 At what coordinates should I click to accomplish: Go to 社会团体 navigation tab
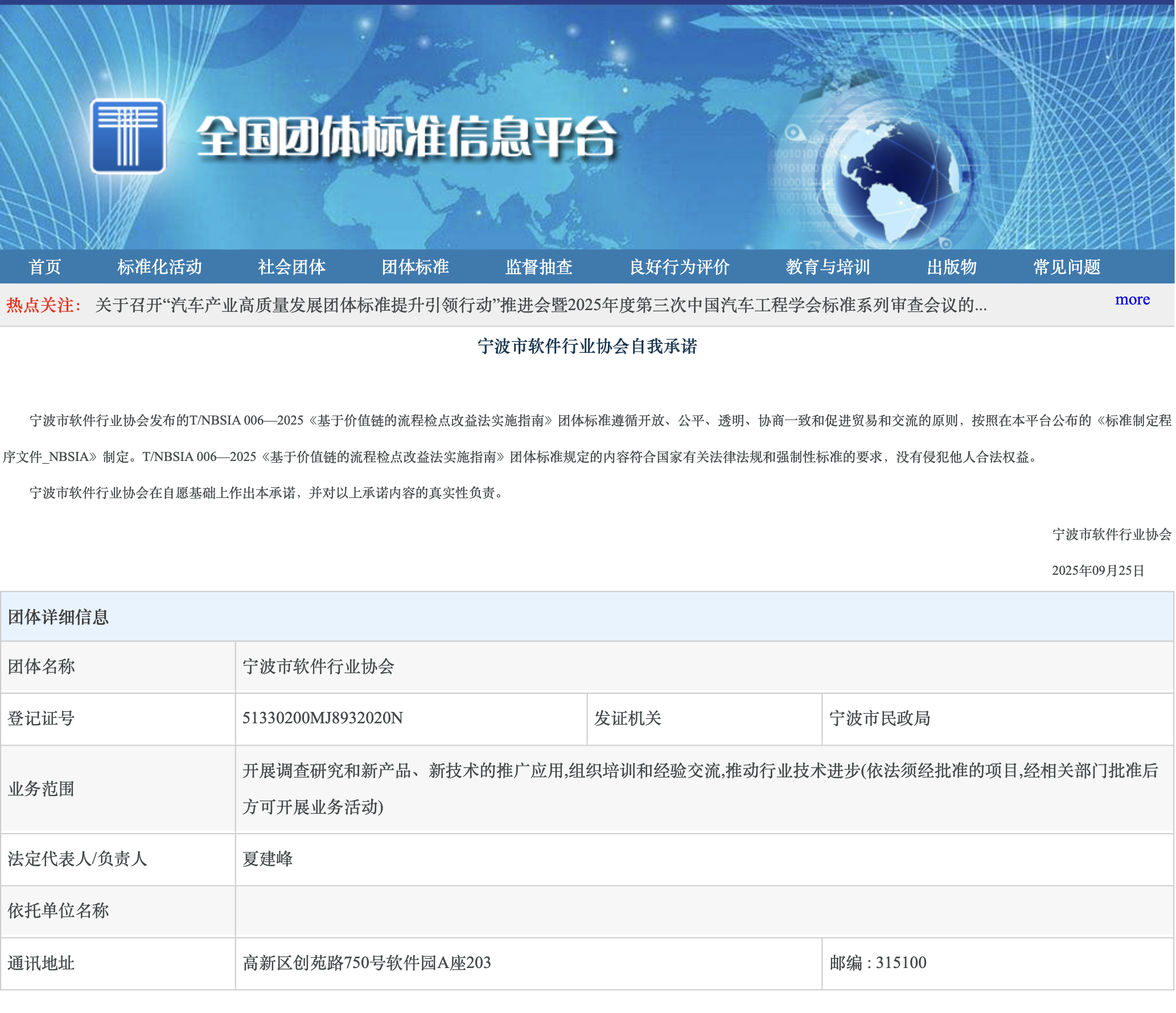[x=291, y=267]
